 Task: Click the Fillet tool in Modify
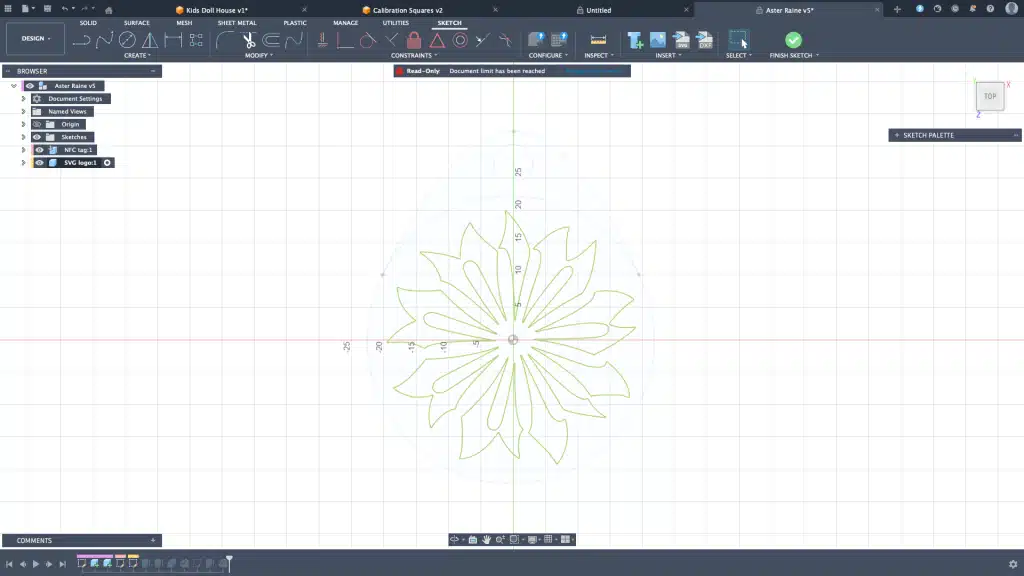click(x=226, y=41)
